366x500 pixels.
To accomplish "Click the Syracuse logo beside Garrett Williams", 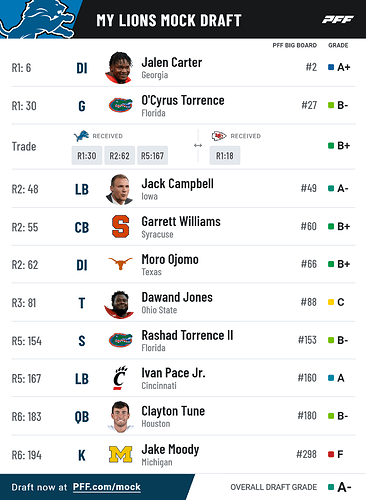I will [120, 227].
